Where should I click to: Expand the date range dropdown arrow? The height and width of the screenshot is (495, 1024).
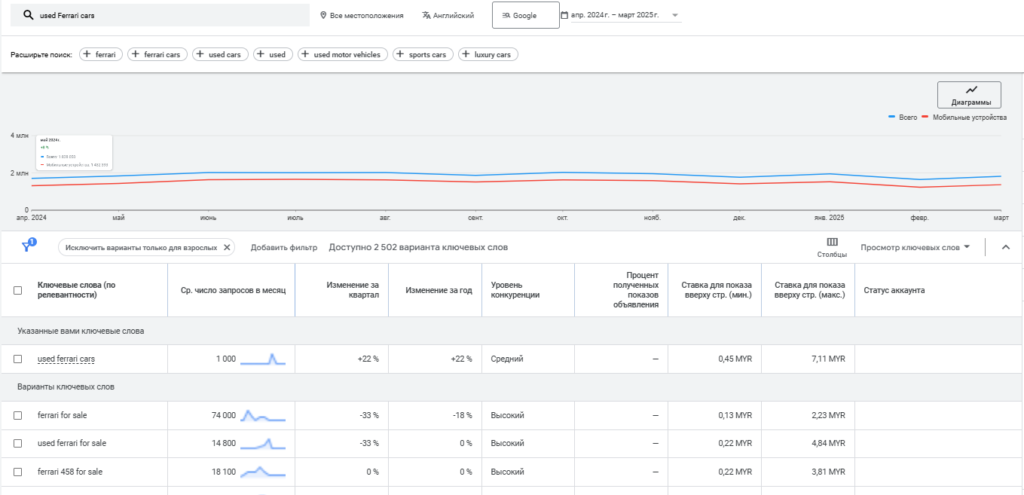[675, 15]
